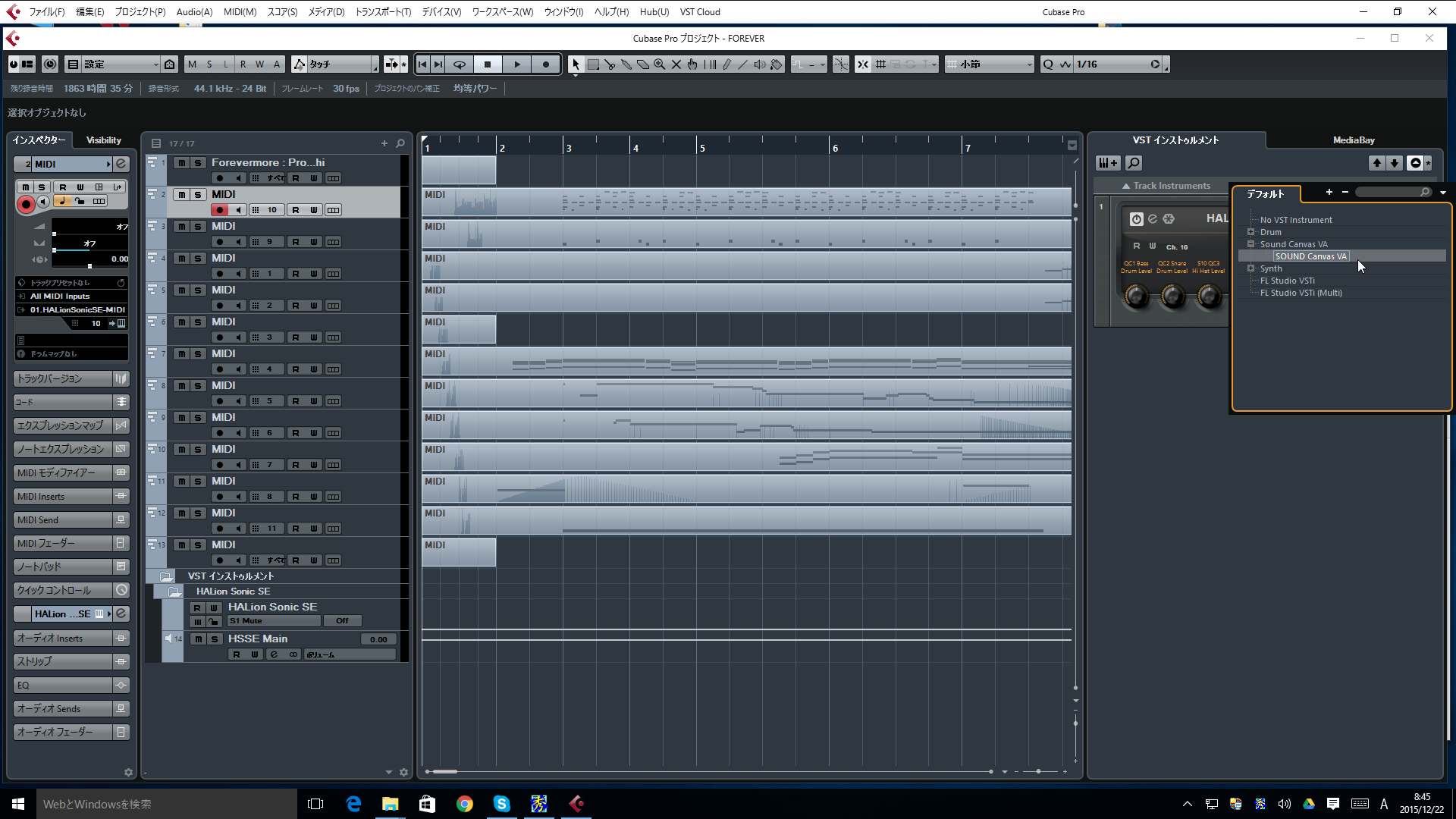Select the Mute X tool
This screenshot has height=819, width=1456.
tap(676, 64)
